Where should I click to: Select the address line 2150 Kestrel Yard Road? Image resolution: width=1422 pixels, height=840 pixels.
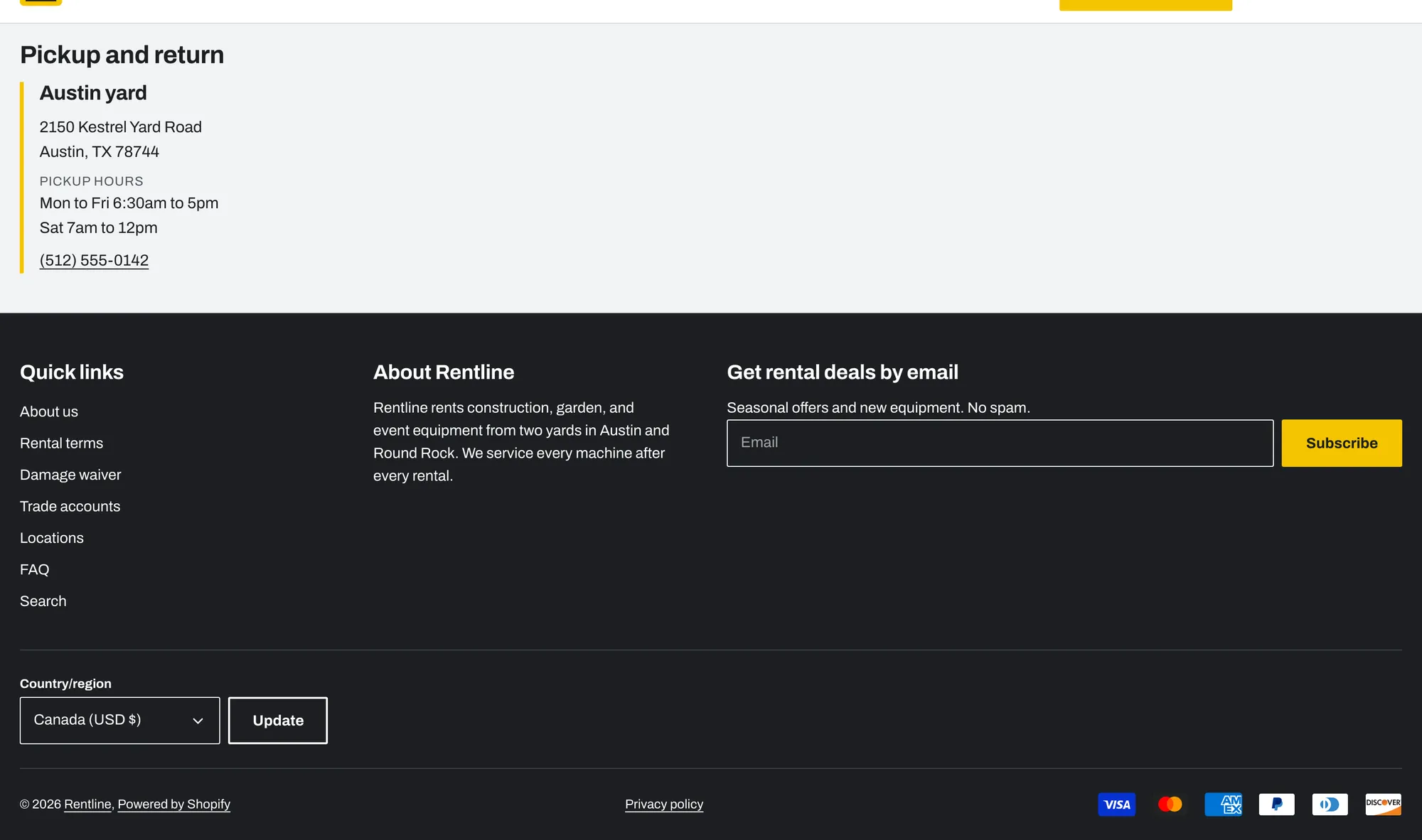point(121,127)
